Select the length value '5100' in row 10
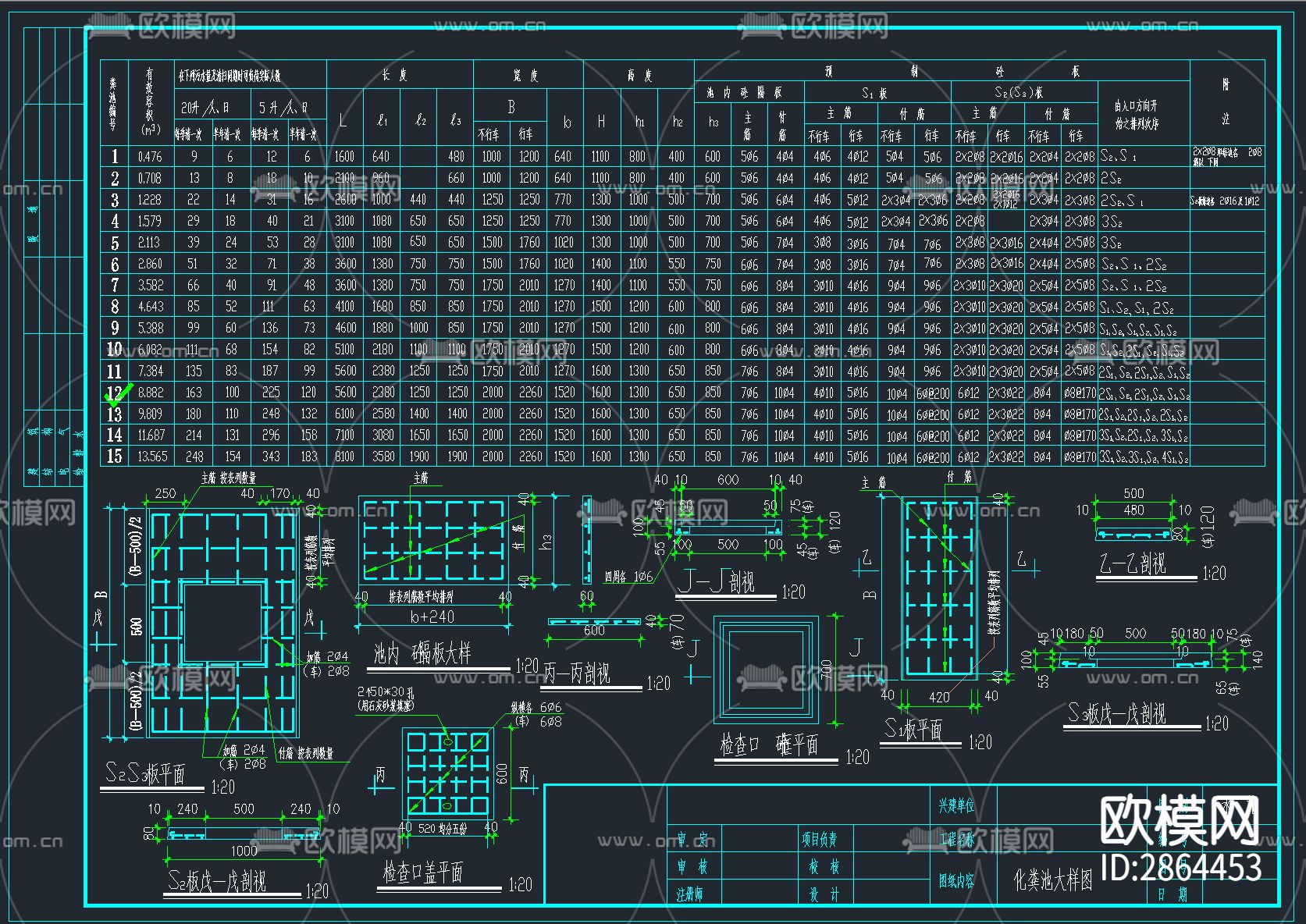The width and height of the screenshot is (1306, 924). (x=344, y=350)
